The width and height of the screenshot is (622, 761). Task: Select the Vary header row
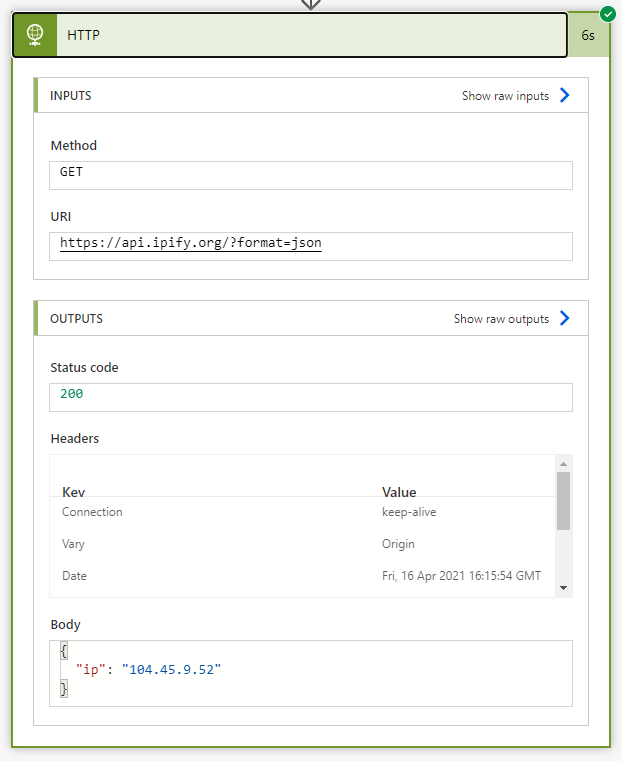pyautogui.click(x=300, y=544)
